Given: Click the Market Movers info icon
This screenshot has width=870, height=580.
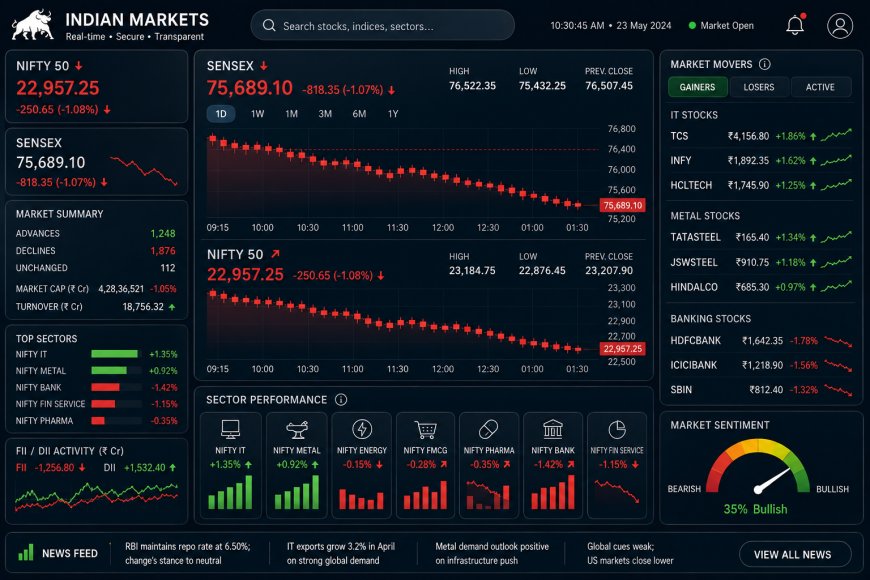Looking at the screenshot, I should tap(765, 64).
